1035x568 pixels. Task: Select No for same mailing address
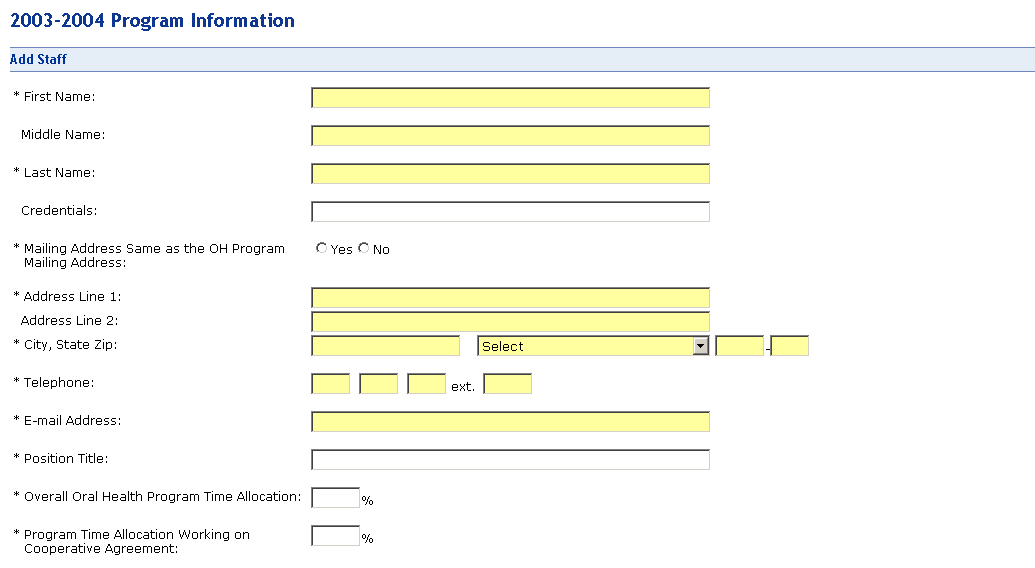pos(364,248)
